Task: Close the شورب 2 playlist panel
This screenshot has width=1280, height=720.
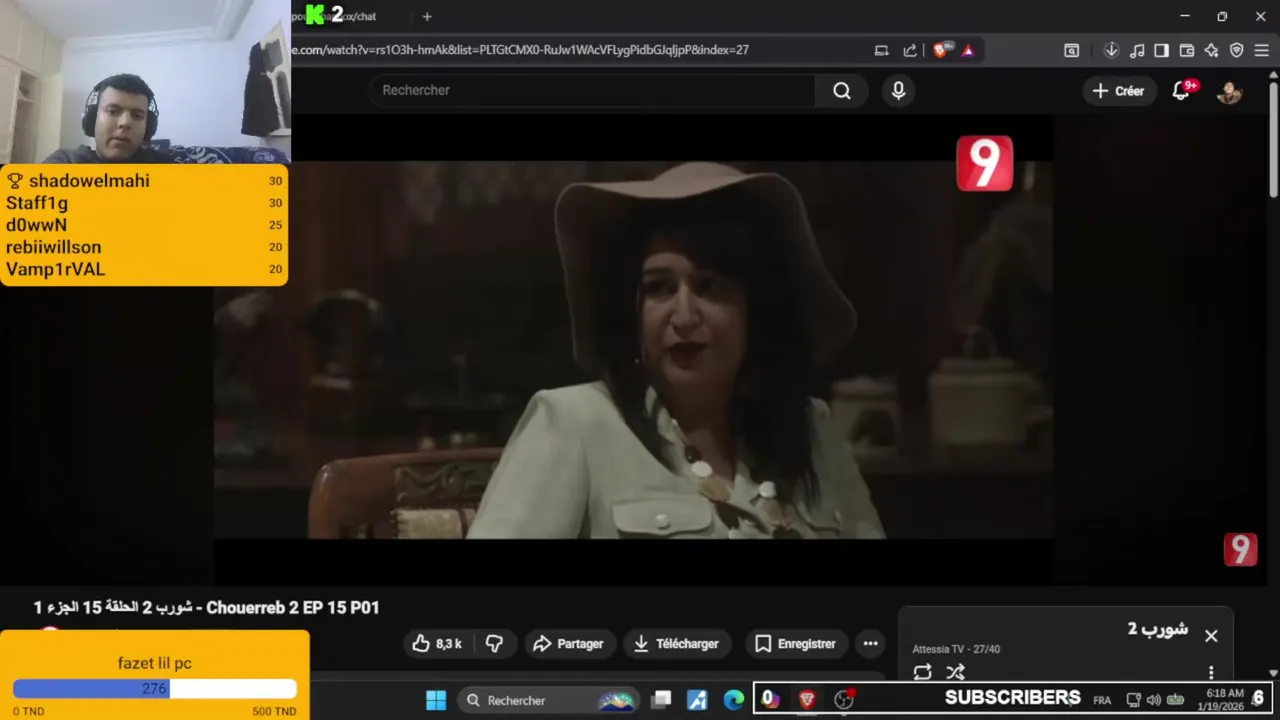Action: 1211,636
